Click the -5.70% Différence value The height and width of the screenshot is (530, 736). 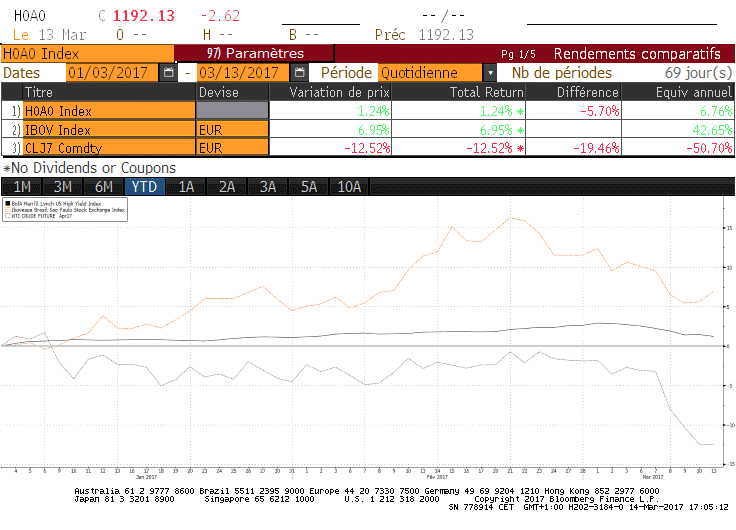coord(600,111)
